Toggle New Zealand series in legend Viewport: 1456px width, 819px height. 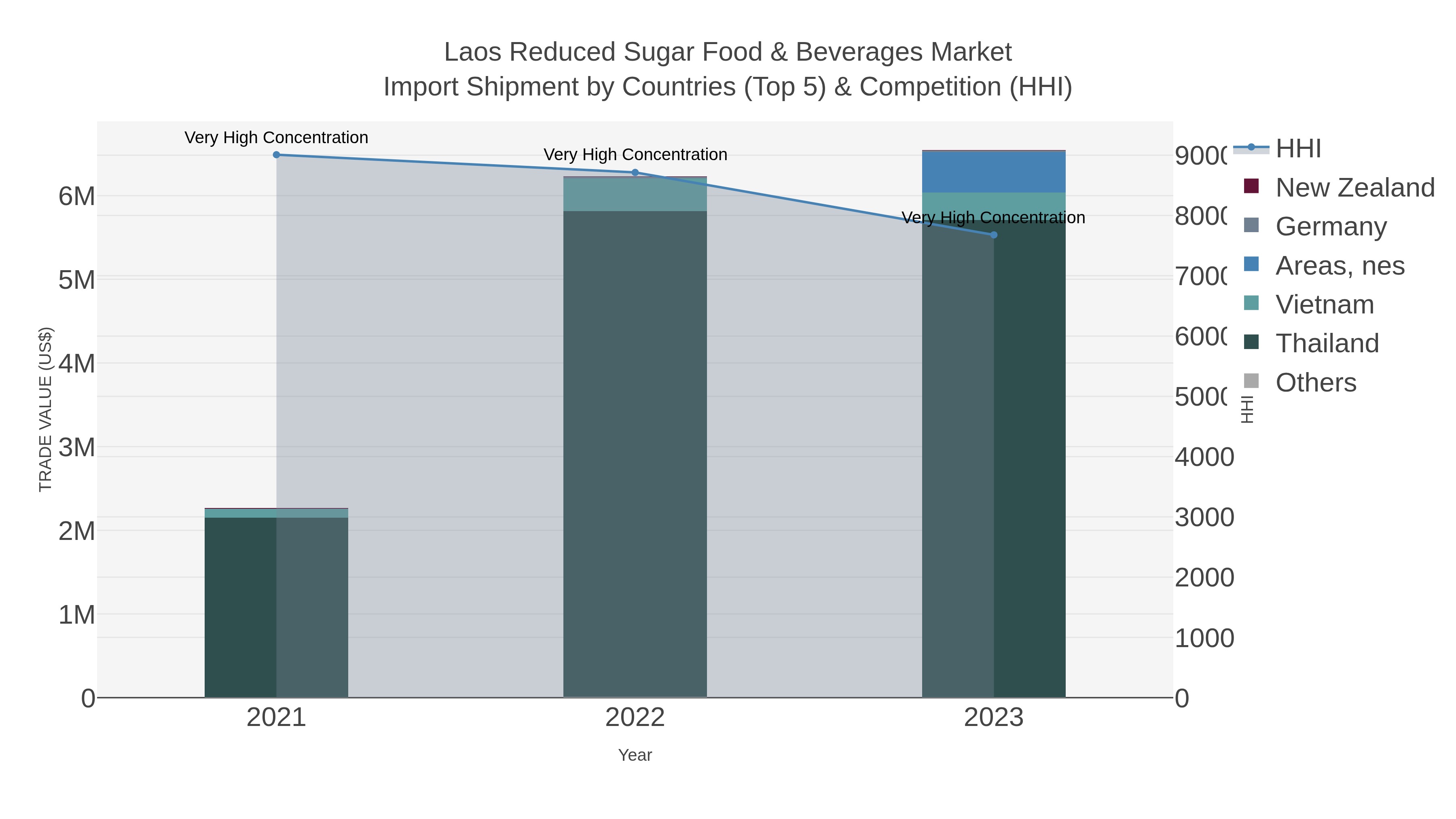pos(1339,187)
